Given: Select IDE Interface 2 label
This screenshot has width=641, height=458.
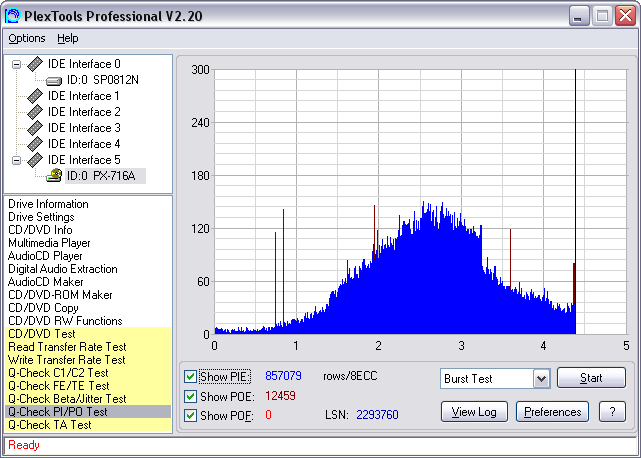Looking at the screenshot, I should pos(84,112).
